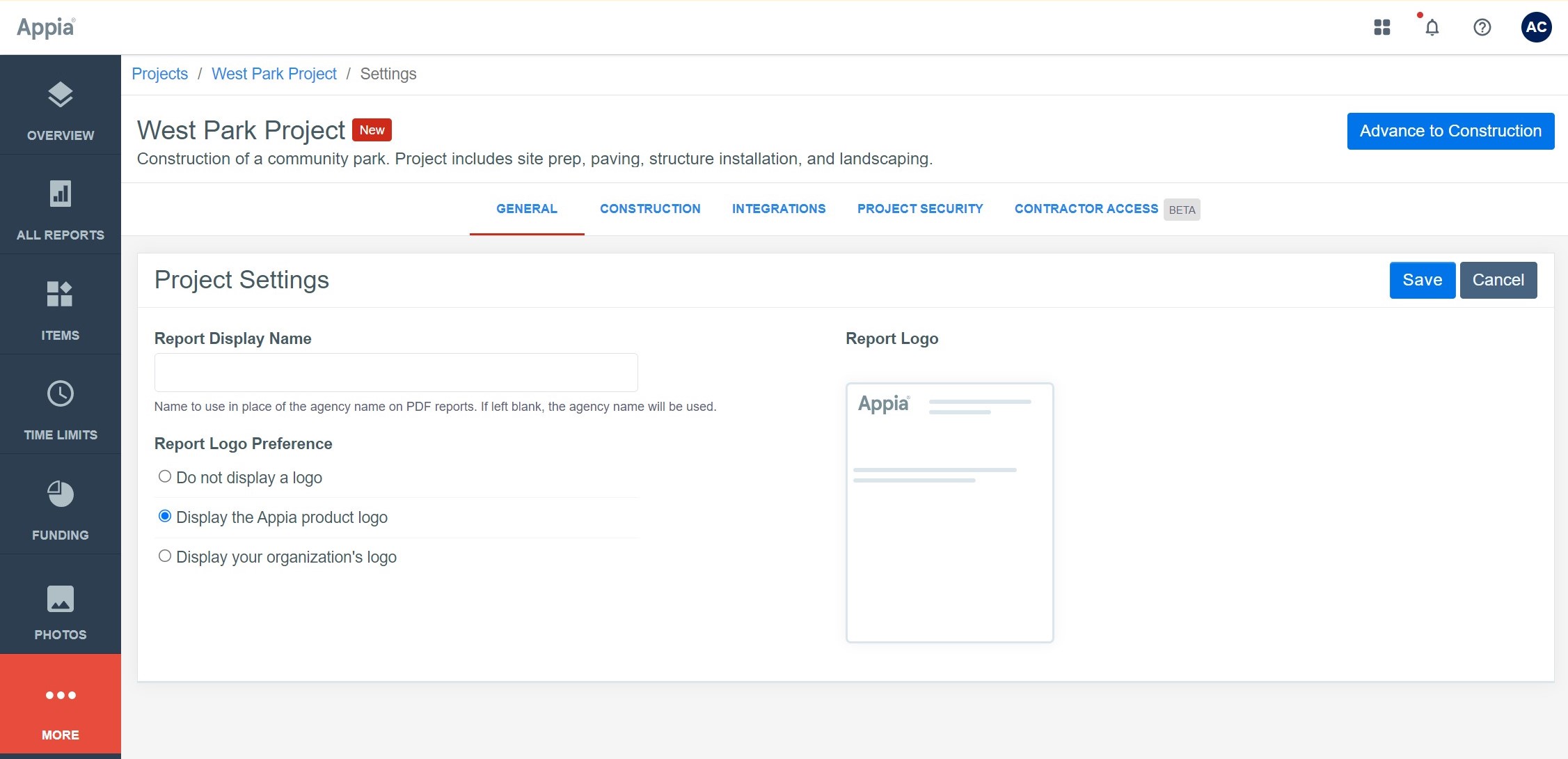
Task: Open Funding pie chart icon
Action: [61, 494]
